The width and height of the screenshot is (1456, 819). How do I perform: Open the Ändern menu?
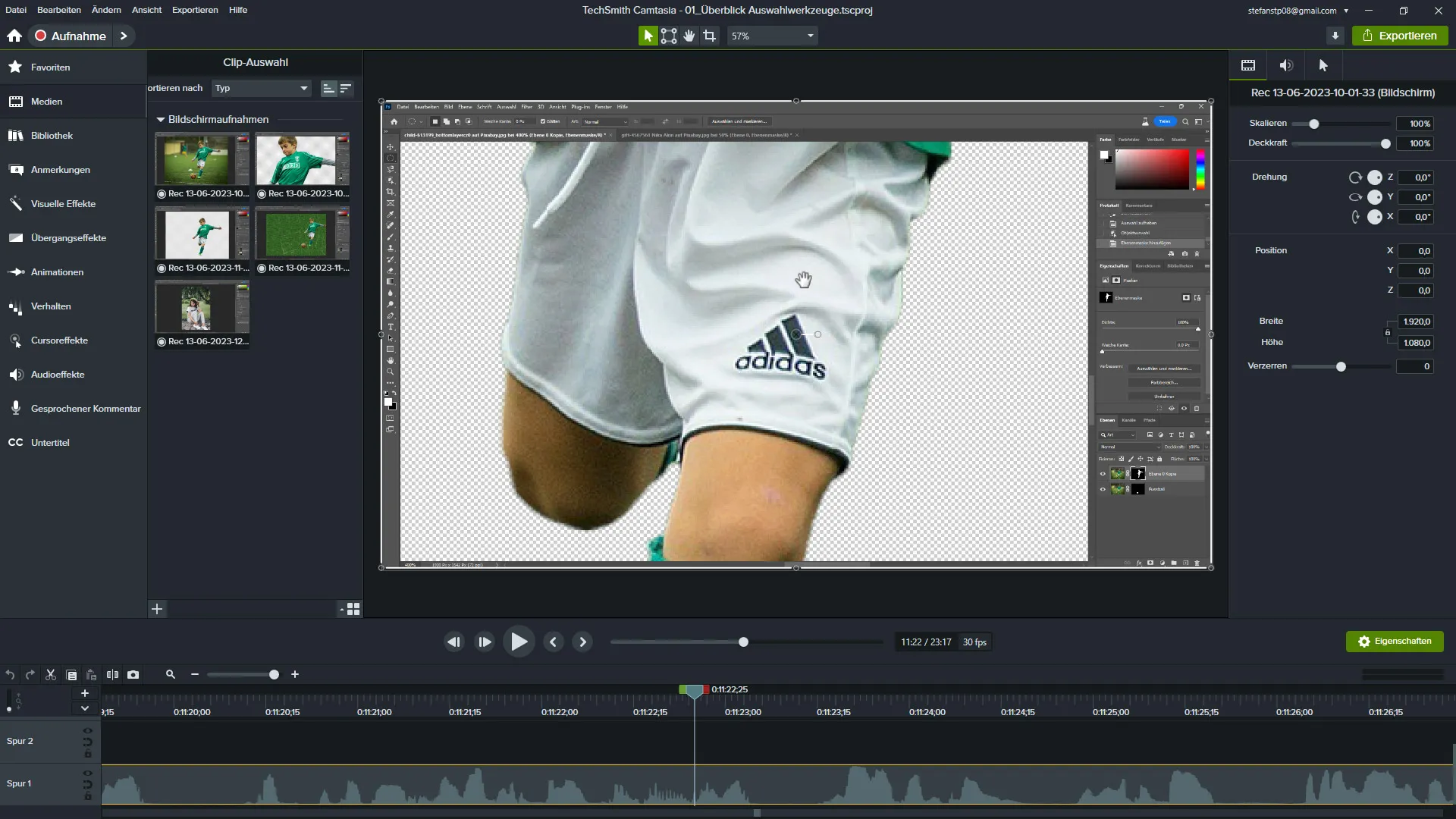tap(106, 10)
